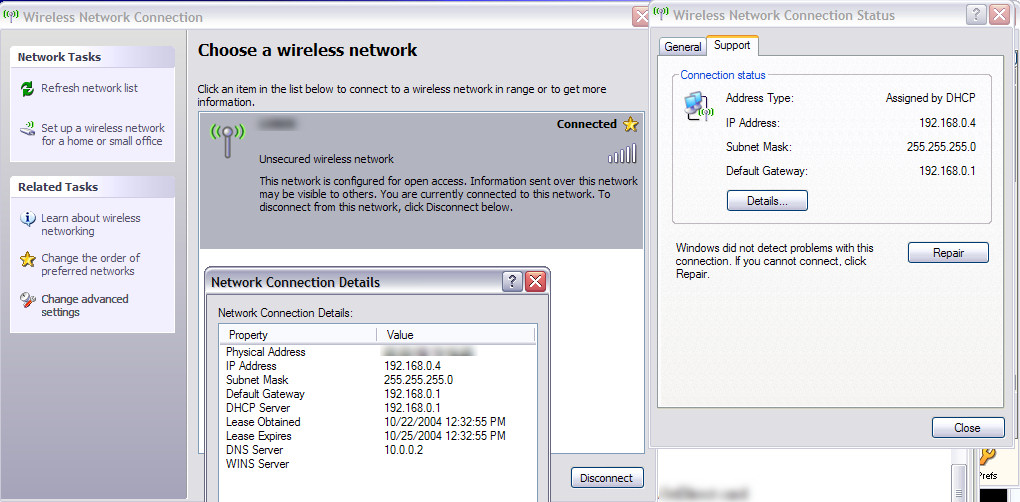This screenshot has width=1020, height=502.
Task: Click the help button on the Connection Status window
Action: pos(976,15)
